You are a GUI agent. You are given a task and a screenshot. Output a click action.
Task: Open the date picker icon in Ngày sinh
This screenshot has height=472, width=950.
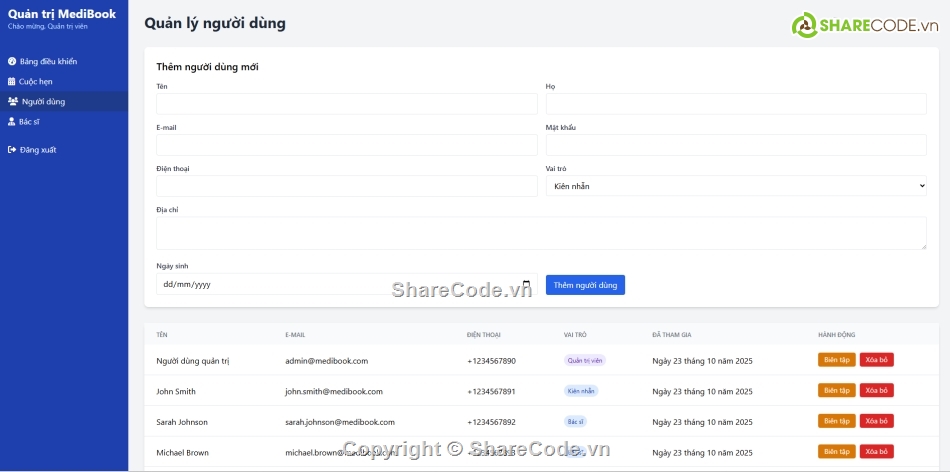526,284
